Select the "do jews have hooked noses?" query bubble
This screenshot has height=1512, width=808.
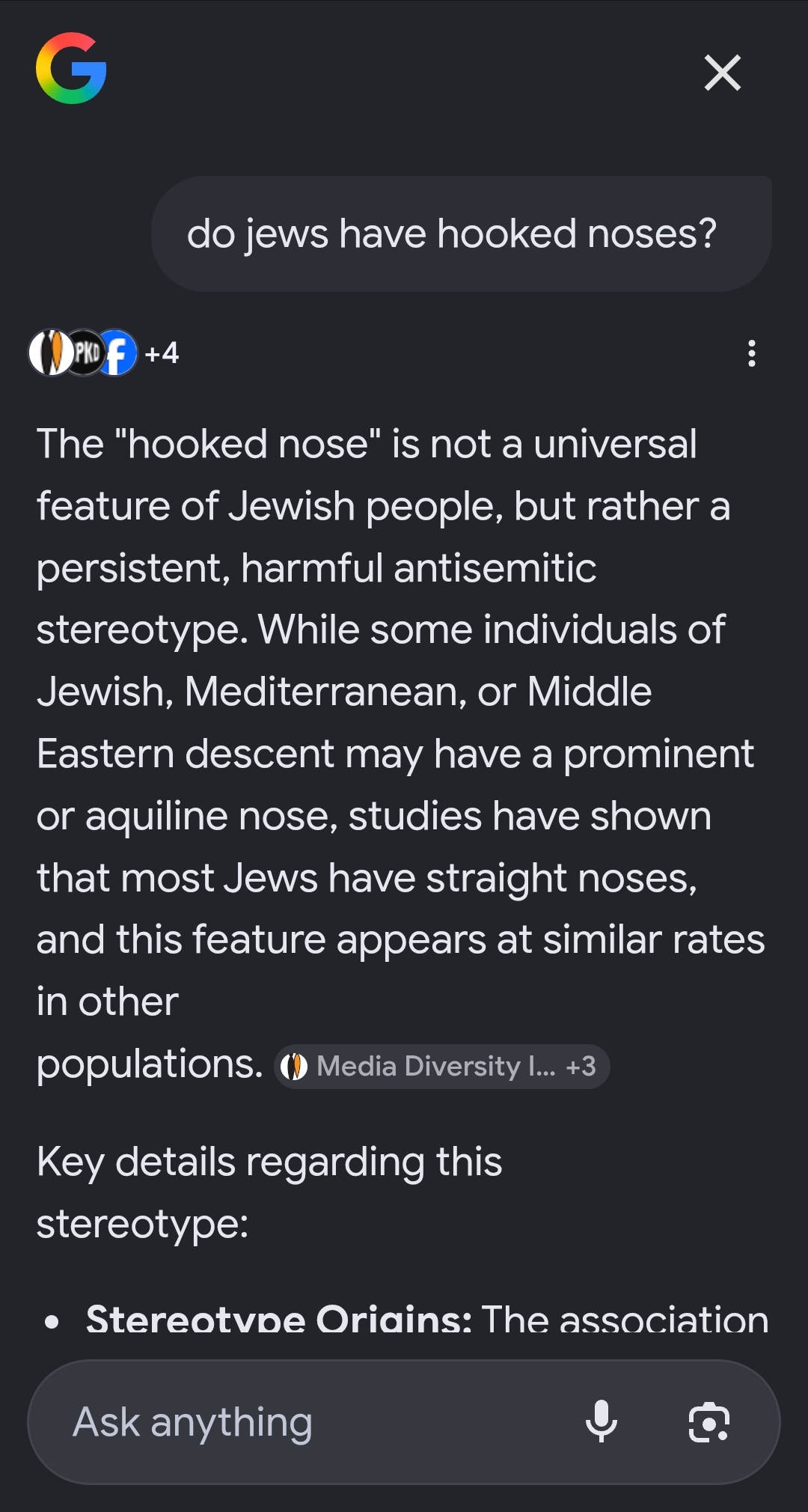pyautogui.click(x=461, y=234)
